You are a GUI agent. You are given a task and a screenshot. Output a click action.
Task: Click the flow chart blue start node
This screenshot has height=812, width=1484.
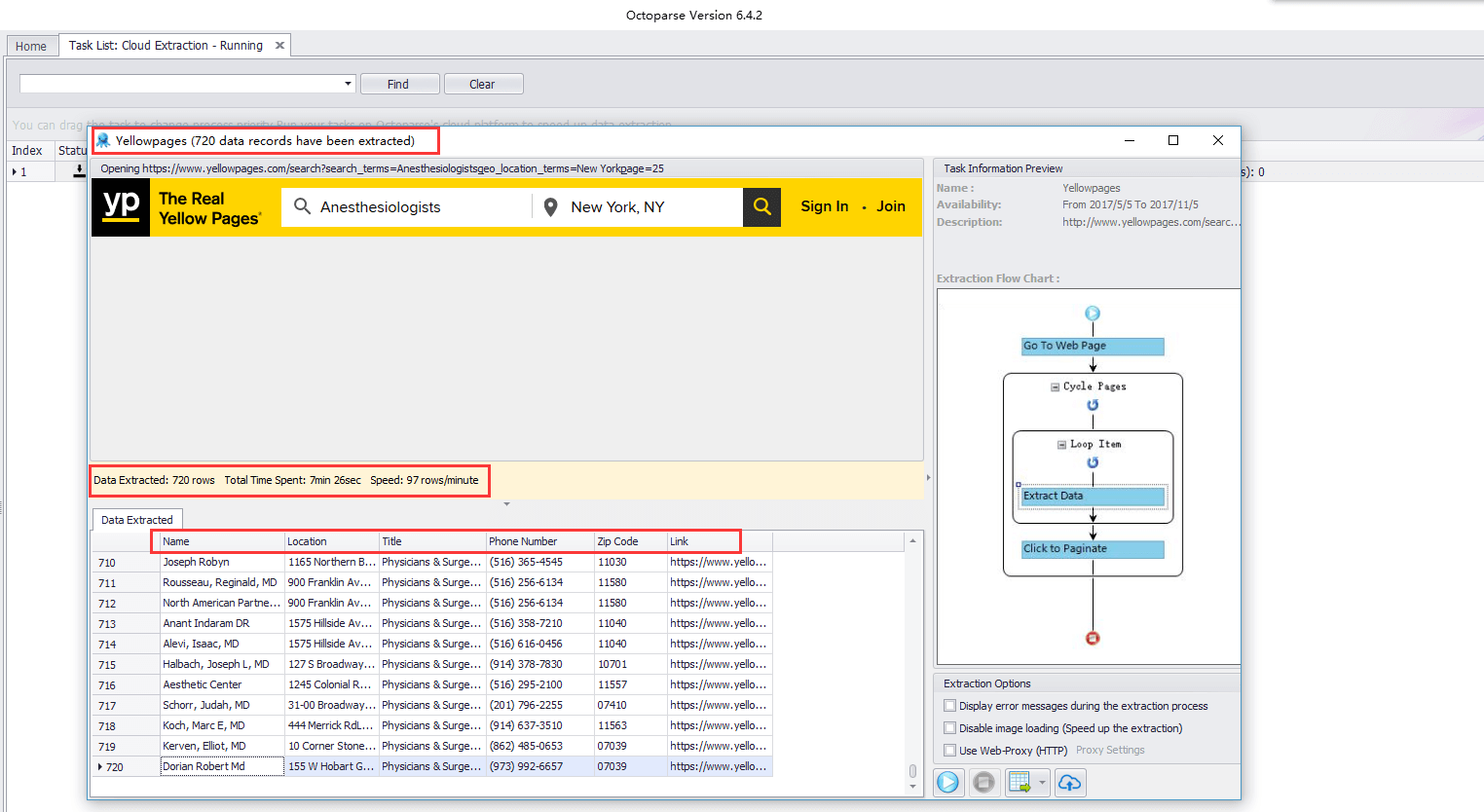1093,314
